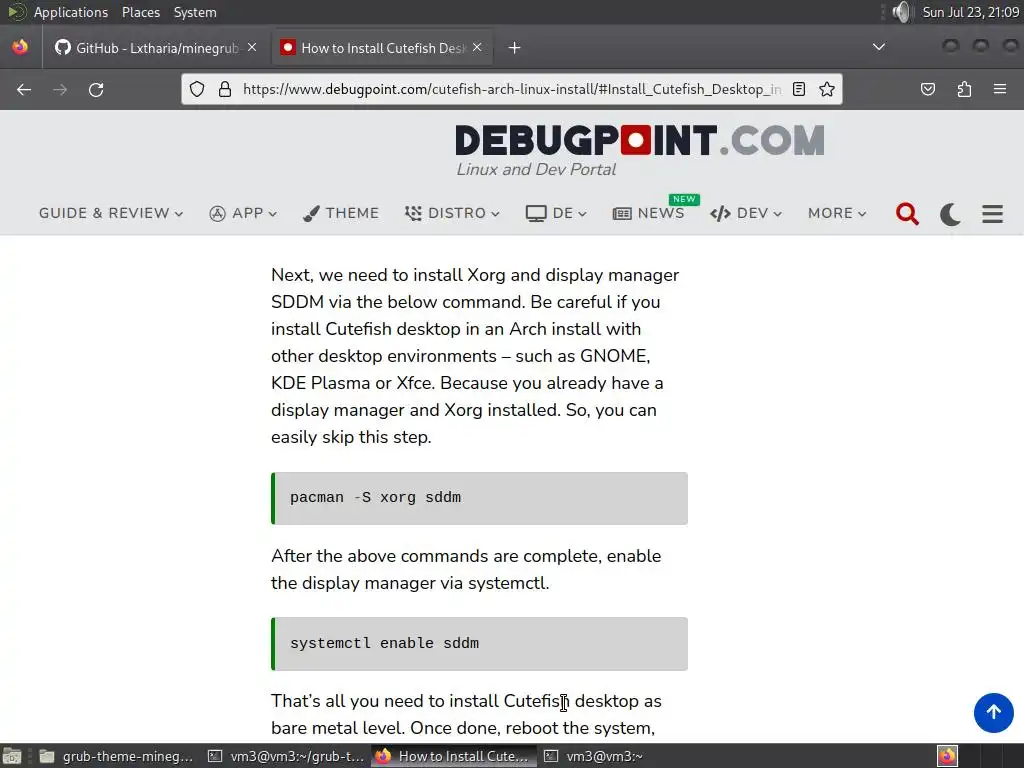Bookmark this page with the star icon
The height and width of the screenshot is (768, 1024).
click(827, 89)
